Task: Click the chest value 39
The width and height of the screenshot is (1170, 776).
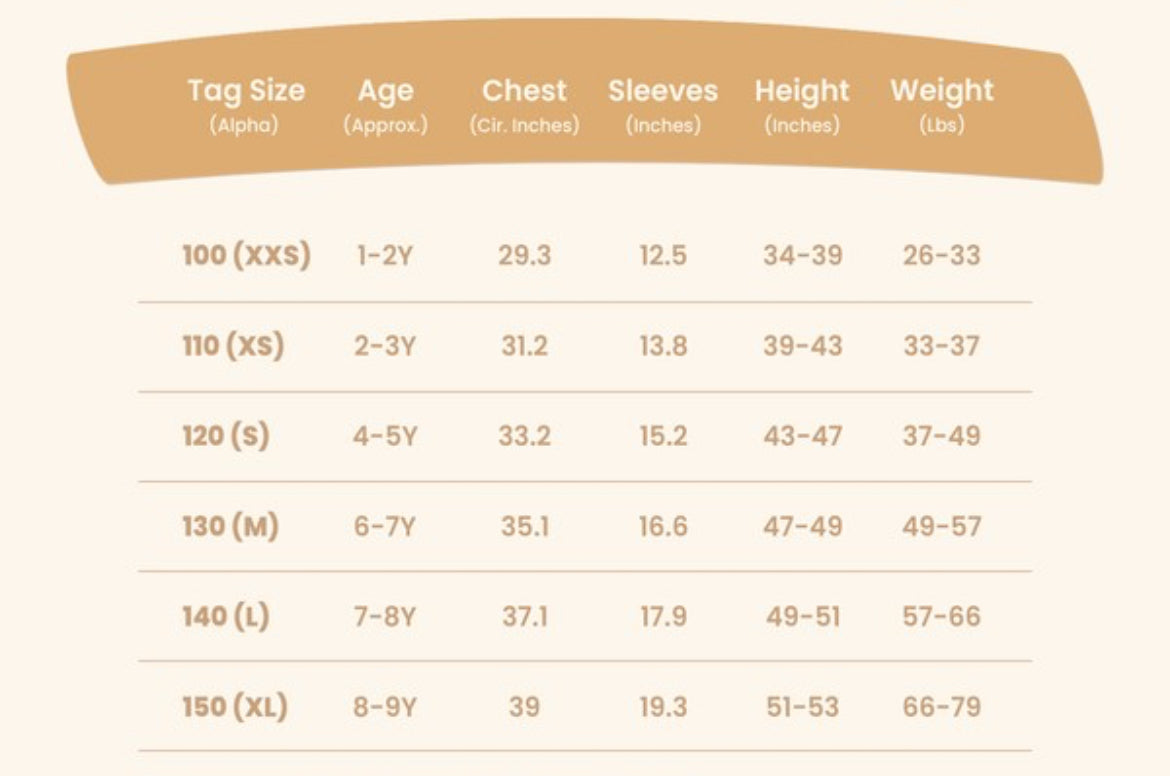Action: click(524, 707)
